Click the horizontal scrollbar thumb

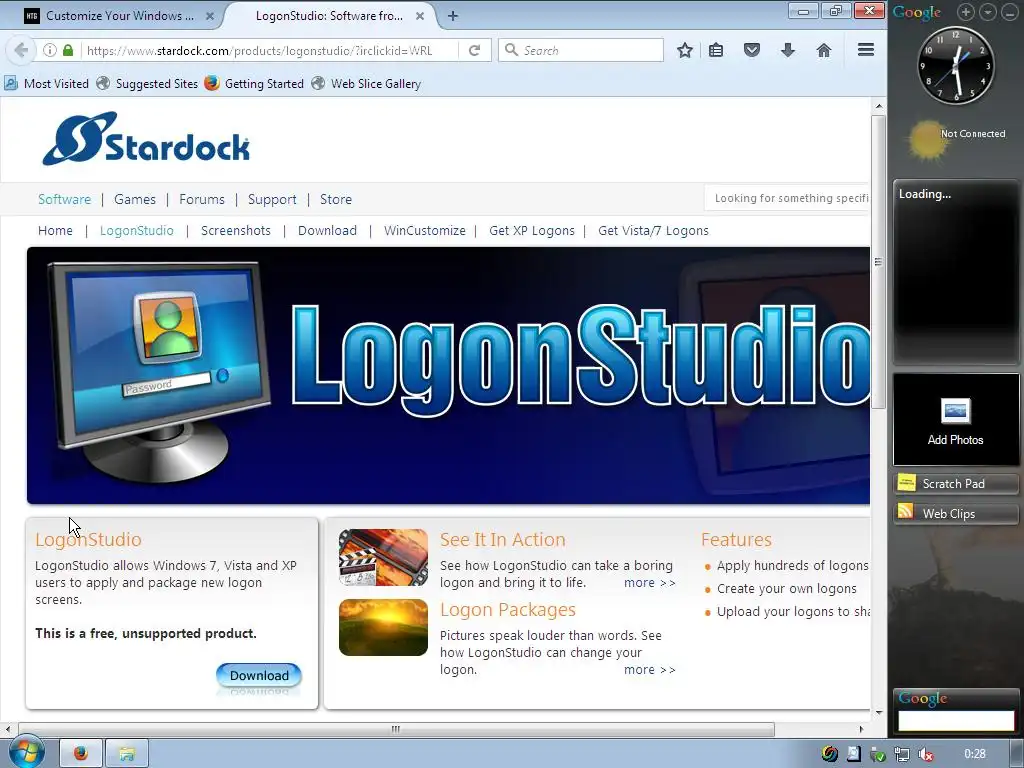coord(396,729)
